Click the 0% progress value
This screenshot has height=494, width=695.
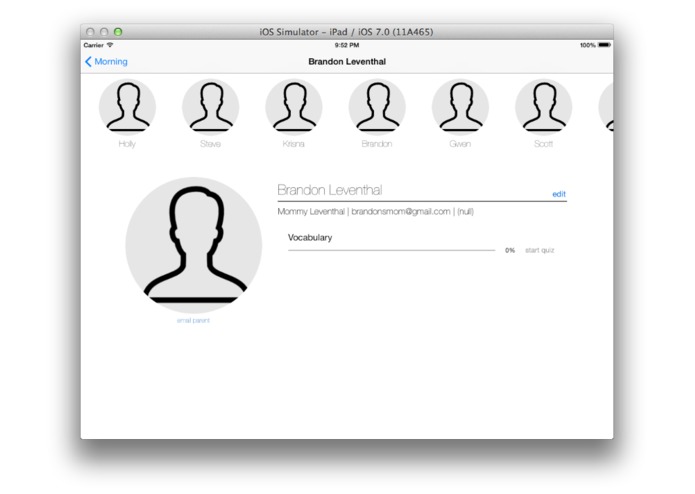click(x=510, y=250)
